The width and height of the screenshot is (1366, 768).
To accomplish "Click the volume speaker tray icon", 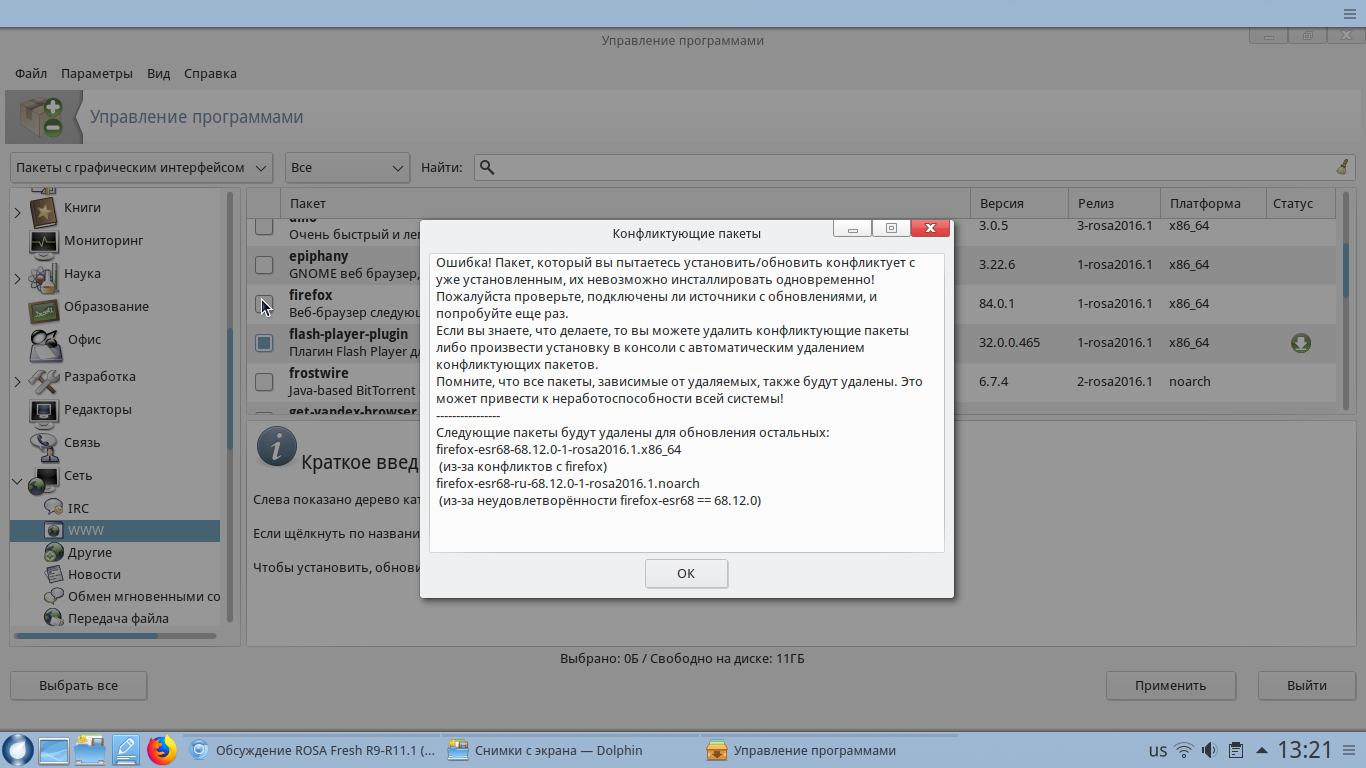I will tap(1209, 750).
